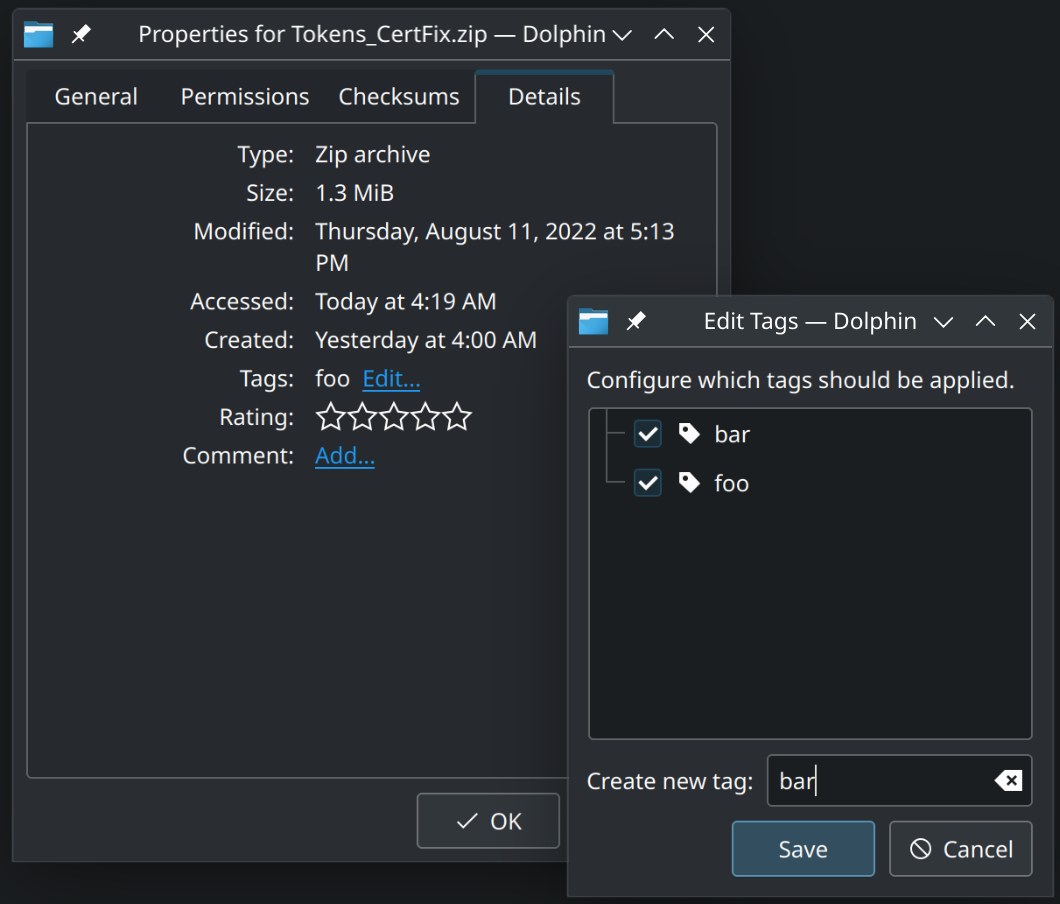
Task: Maximize the Edit Tags dialog with up chevron
Action: coord(985,321)
